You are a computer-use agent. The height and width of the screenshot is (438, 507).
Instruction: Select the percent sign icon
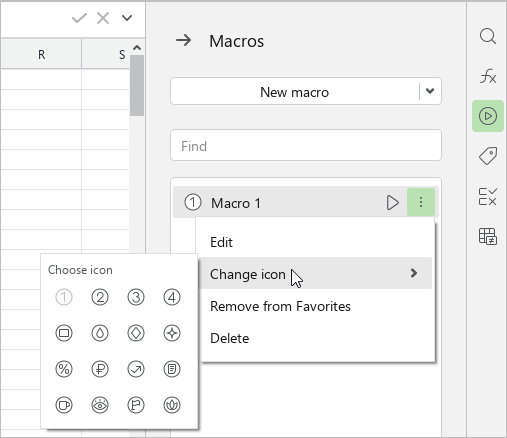(x=64, y=369)
